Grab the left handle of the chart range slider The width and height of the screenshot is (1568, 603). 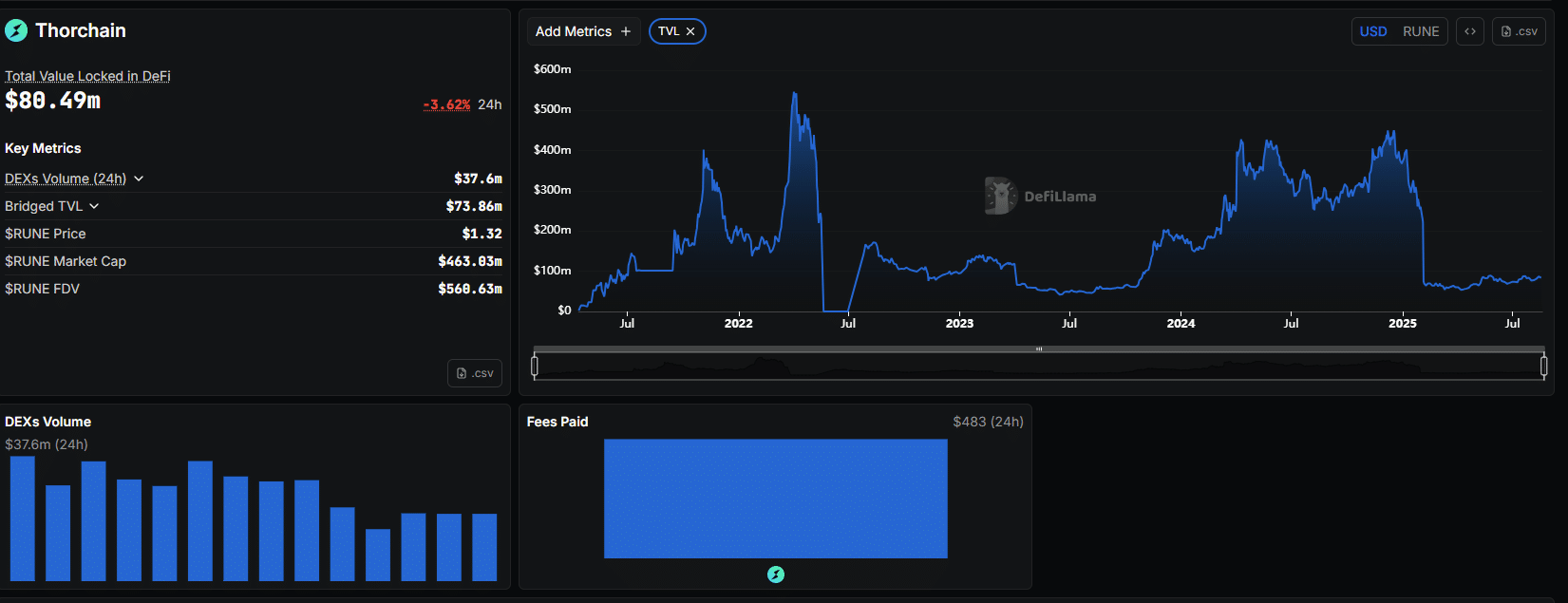pos(535,366)
